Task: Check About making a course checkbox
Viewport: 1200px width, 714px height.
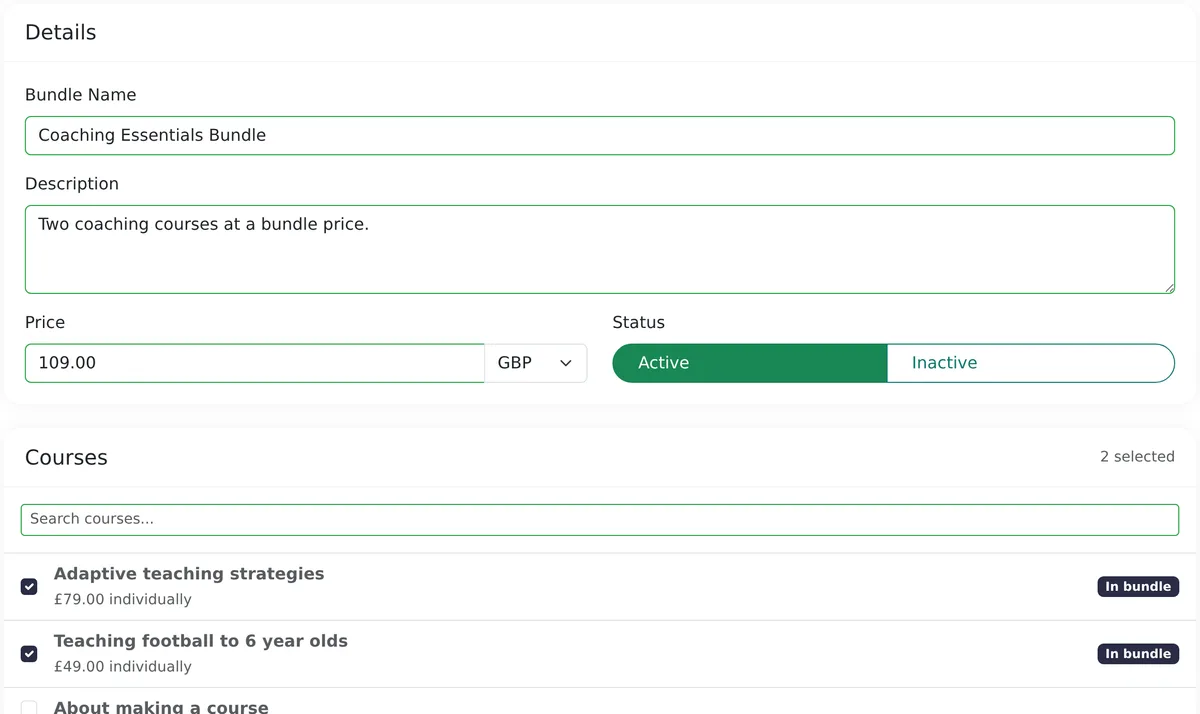Action: [29, 707]
